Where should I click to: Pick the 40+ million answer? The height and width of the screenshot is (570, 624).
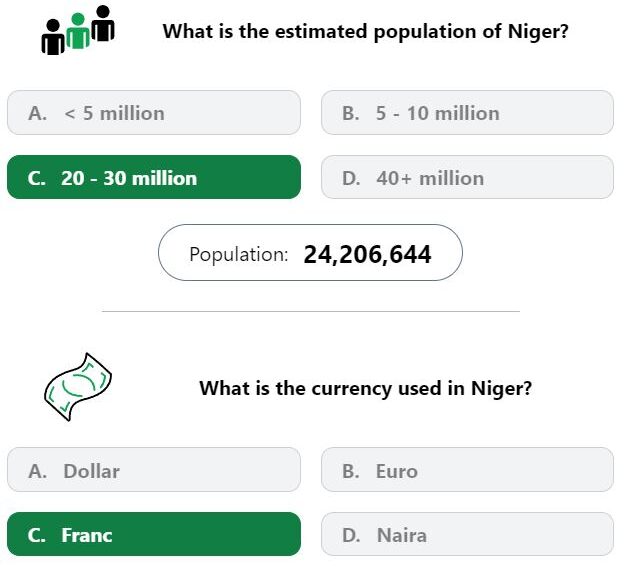pos(467,177)
